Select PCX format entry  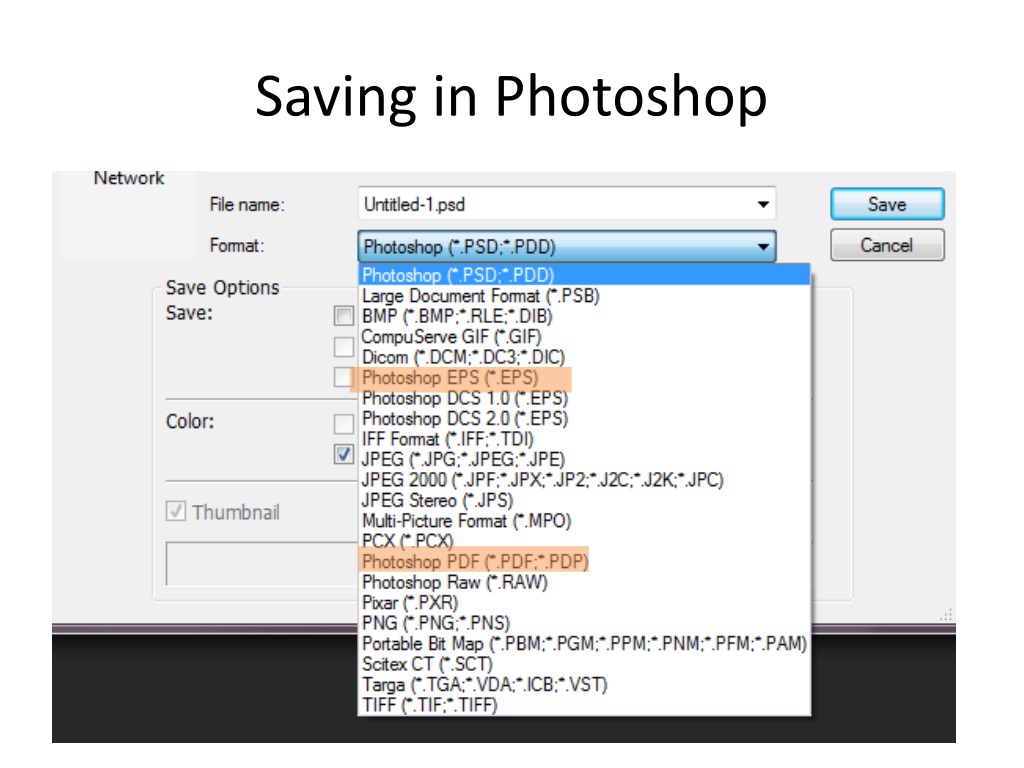point(584,541)
